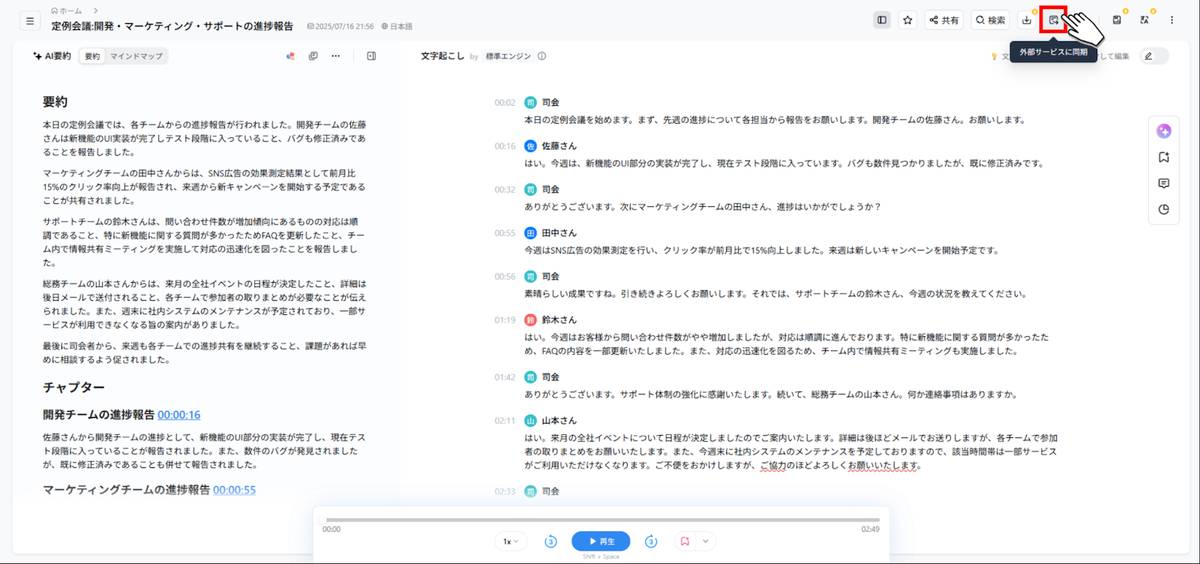
Task: Copy the AI summary with the copy icon
Action: 313,56
